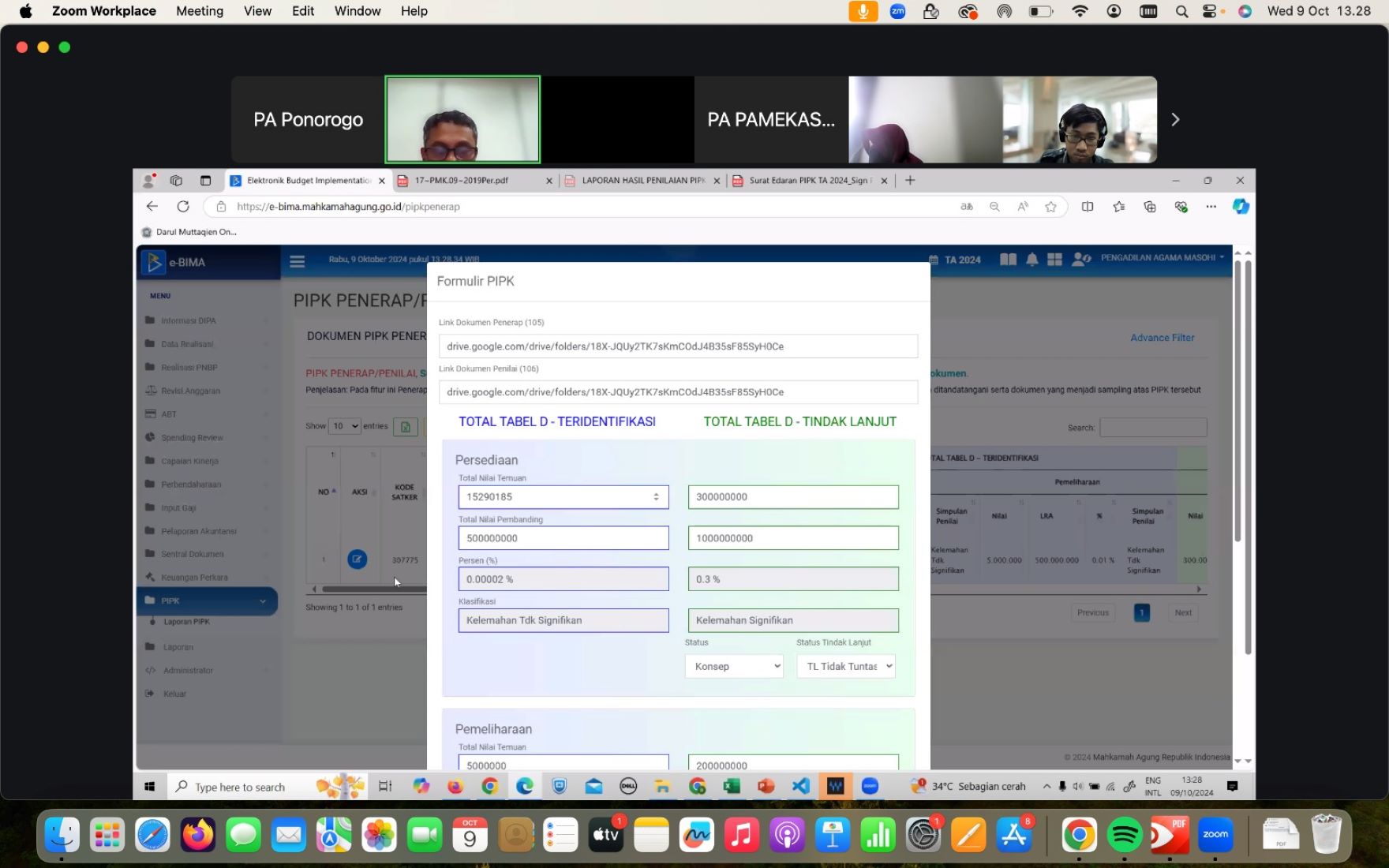Click the Edge read aloud icon

1023,207
